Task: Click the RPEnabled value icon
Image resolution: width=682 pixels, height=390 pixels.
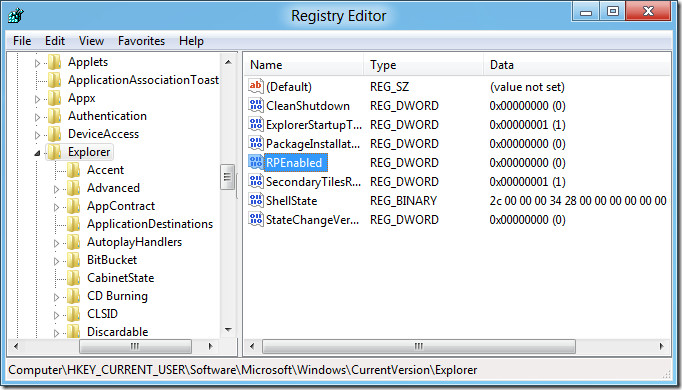Action: coord(256,163)
